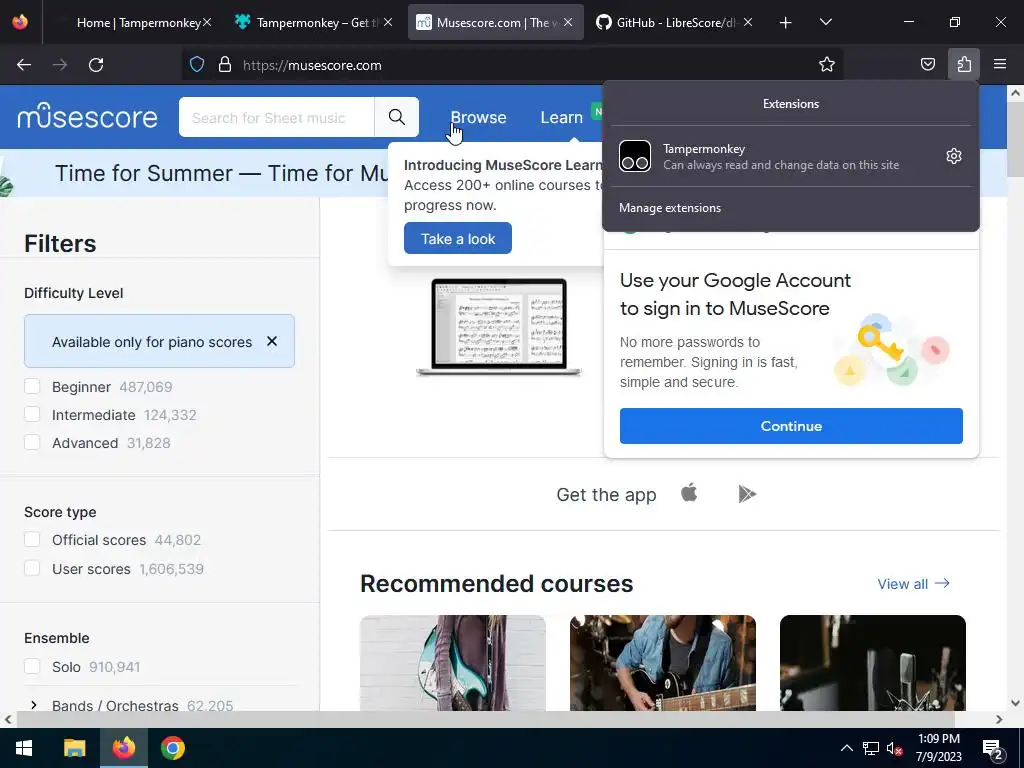Open the list all tabs dropdown
Screen dimensions: 1024x768
[x=825, y=22]
